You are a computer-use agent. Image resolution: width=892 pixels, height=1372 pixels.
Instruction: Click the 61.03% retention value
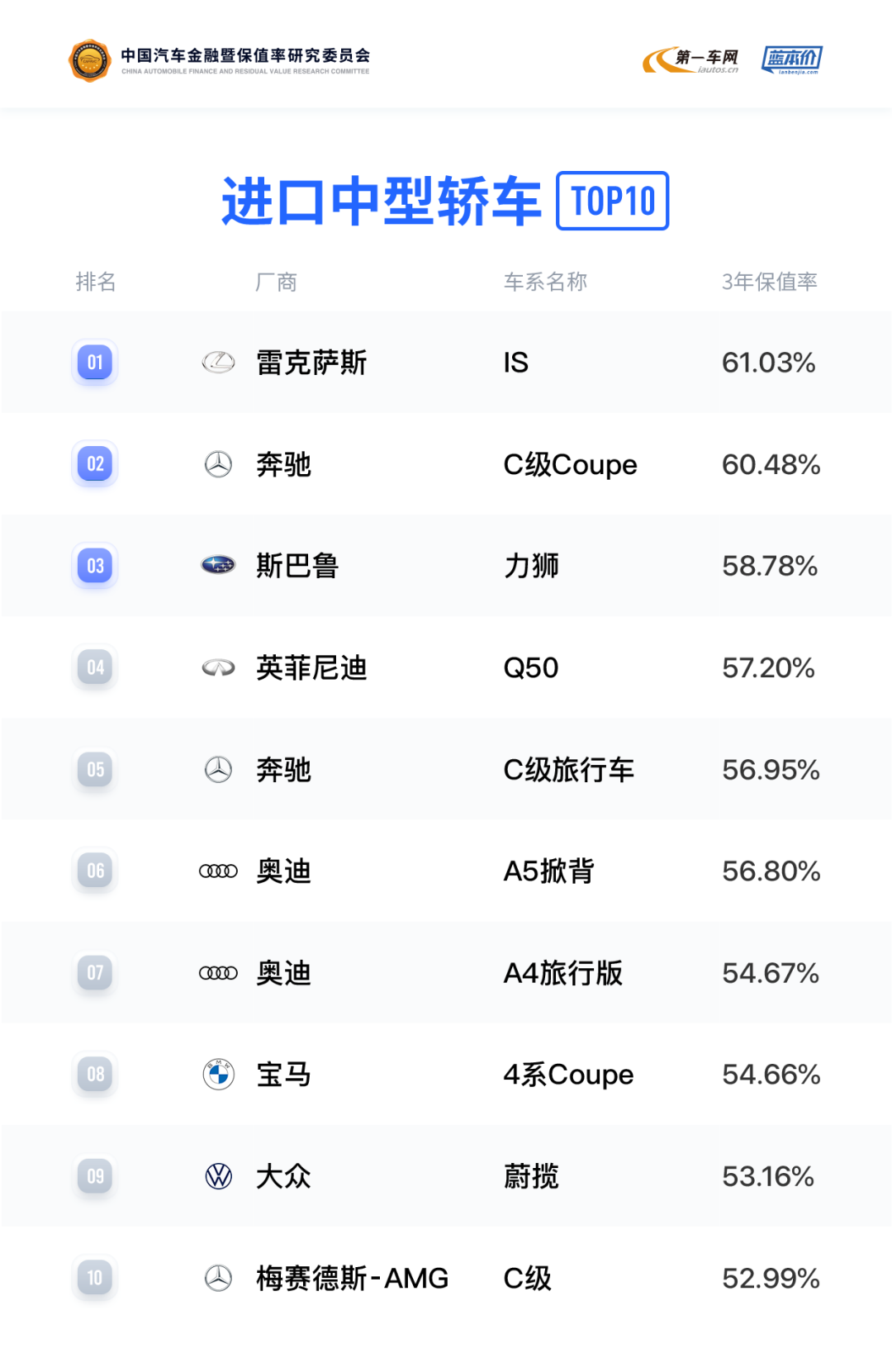(768, 363)
